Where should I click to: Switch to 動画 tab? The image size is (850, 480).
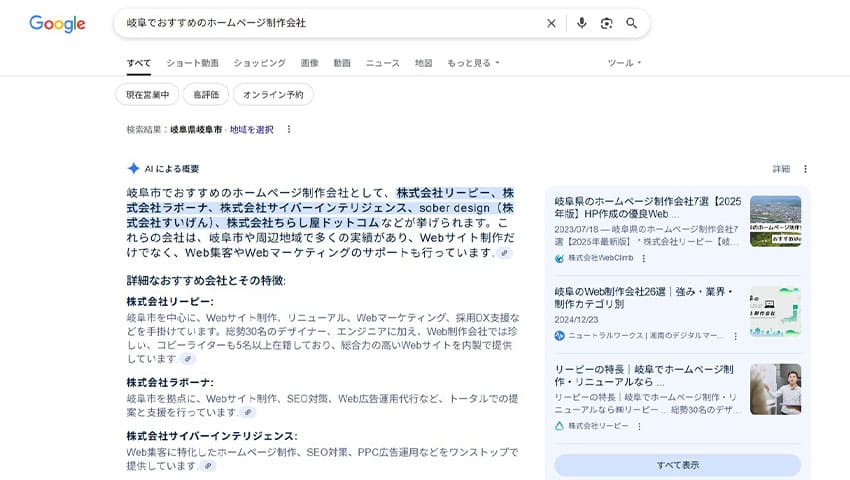342,63
